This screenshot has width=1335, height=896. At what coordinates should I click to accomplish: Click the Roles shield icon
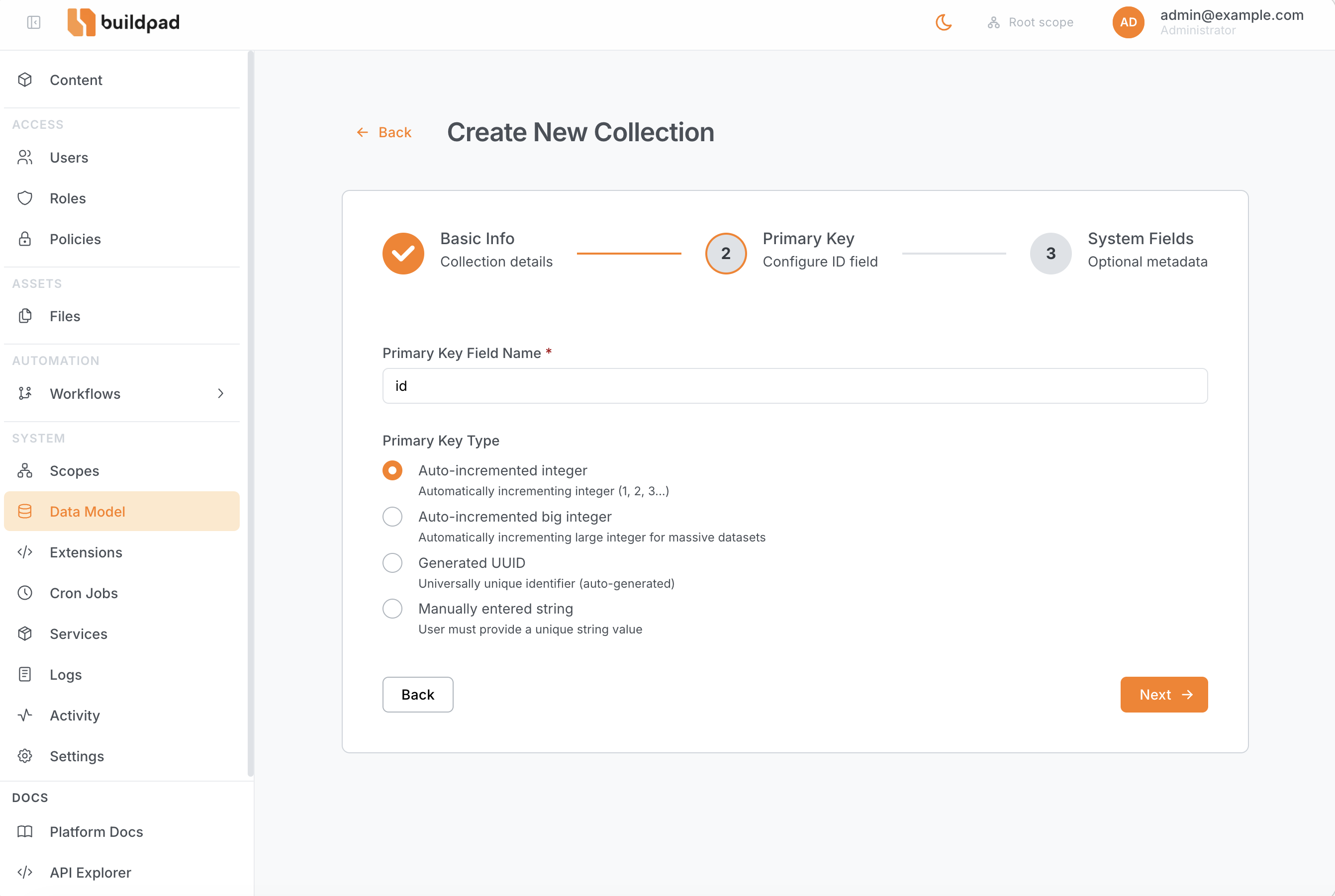[24, 198]
